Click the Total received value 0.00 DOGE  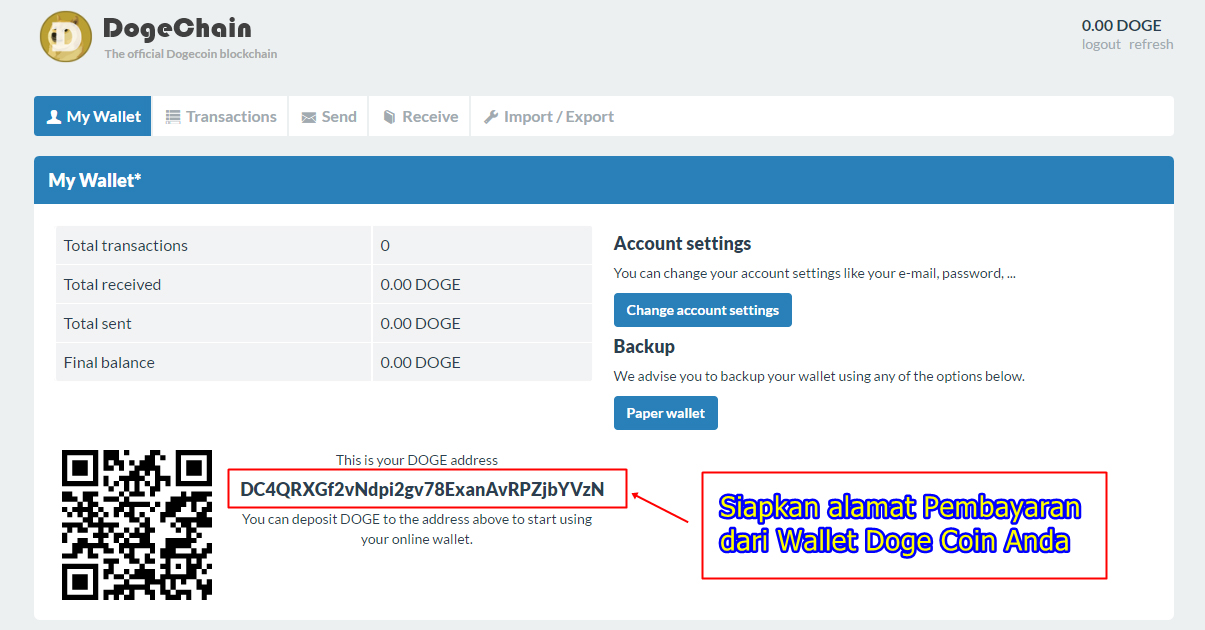click(x=421, y=284)
